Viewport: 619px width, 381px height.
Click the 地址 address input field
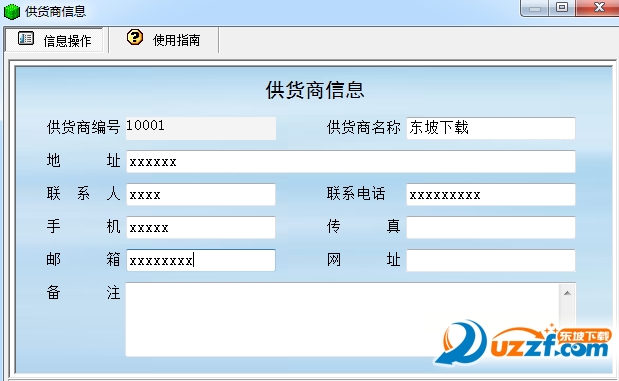click(351, 161)
